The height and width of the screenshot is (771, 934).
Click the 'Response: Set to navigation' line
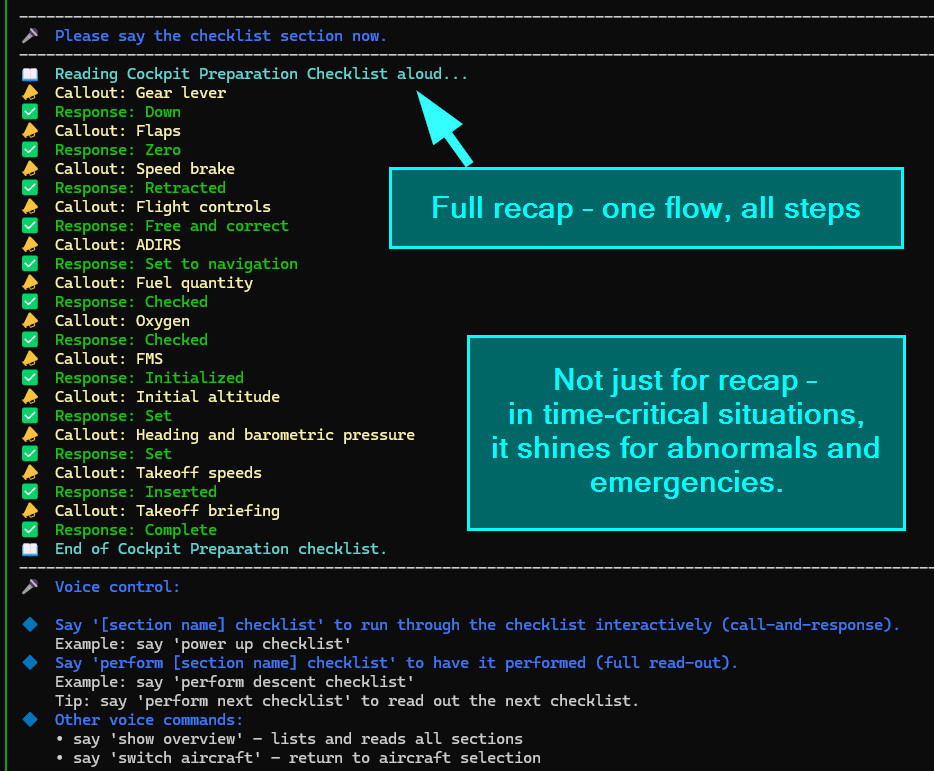176,264
